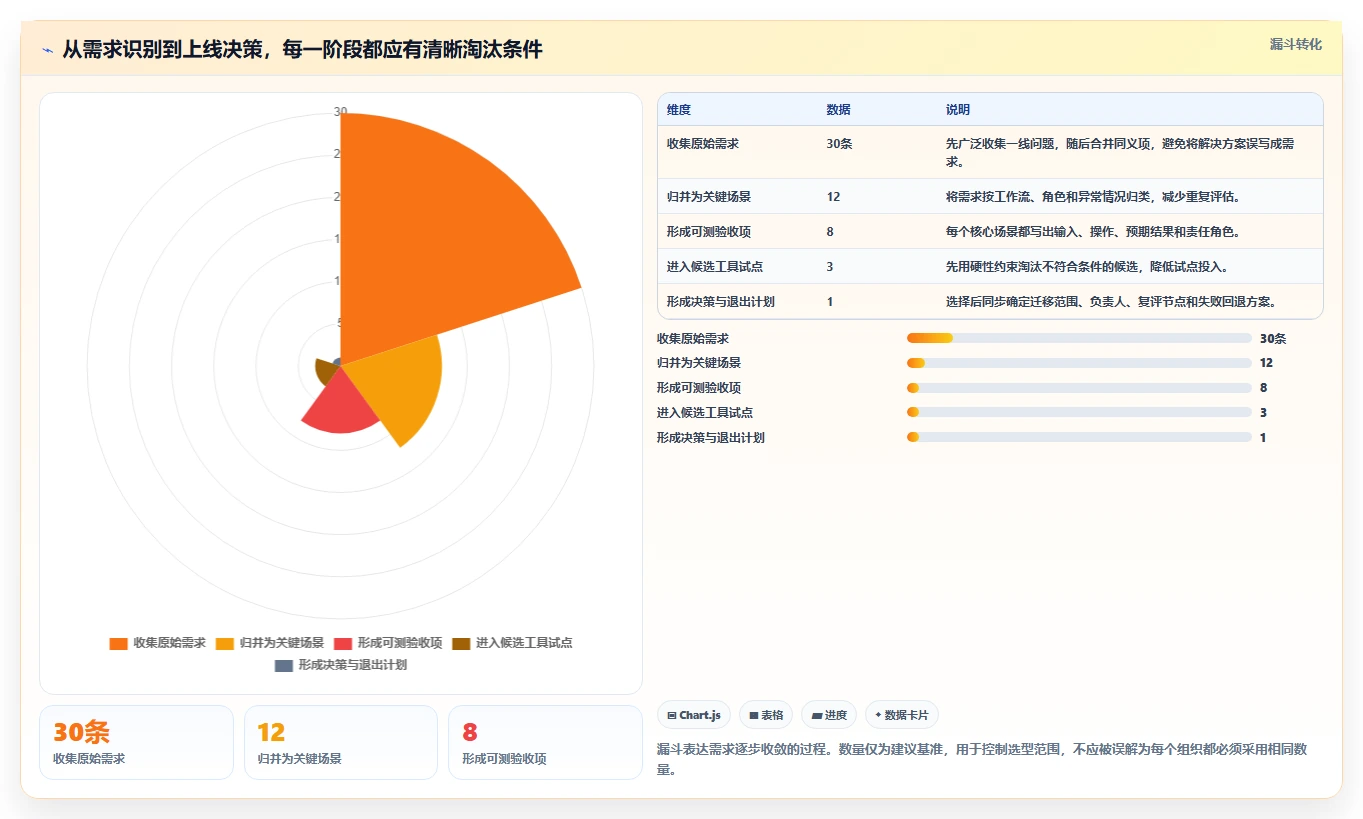Click the 维度 column header
This screenshot has width=1363, height=819.
click(x=679, y=110)
